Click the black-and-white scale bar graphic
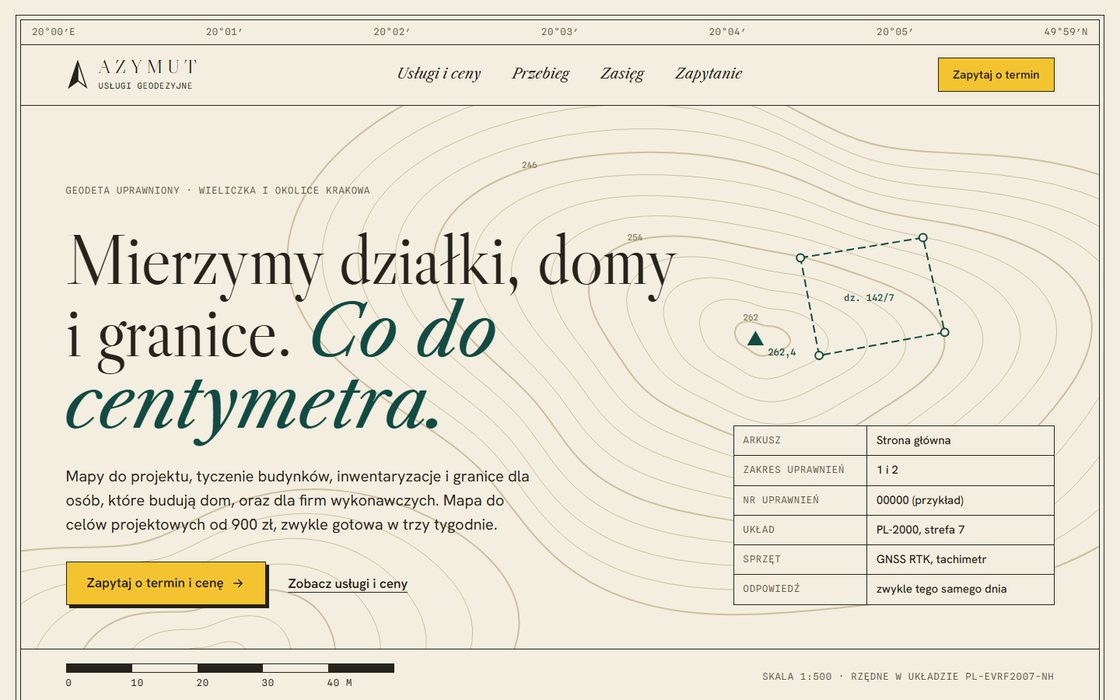Image resolution: width=1120 pixels, height=700 pixels. [x=230, y=668]
